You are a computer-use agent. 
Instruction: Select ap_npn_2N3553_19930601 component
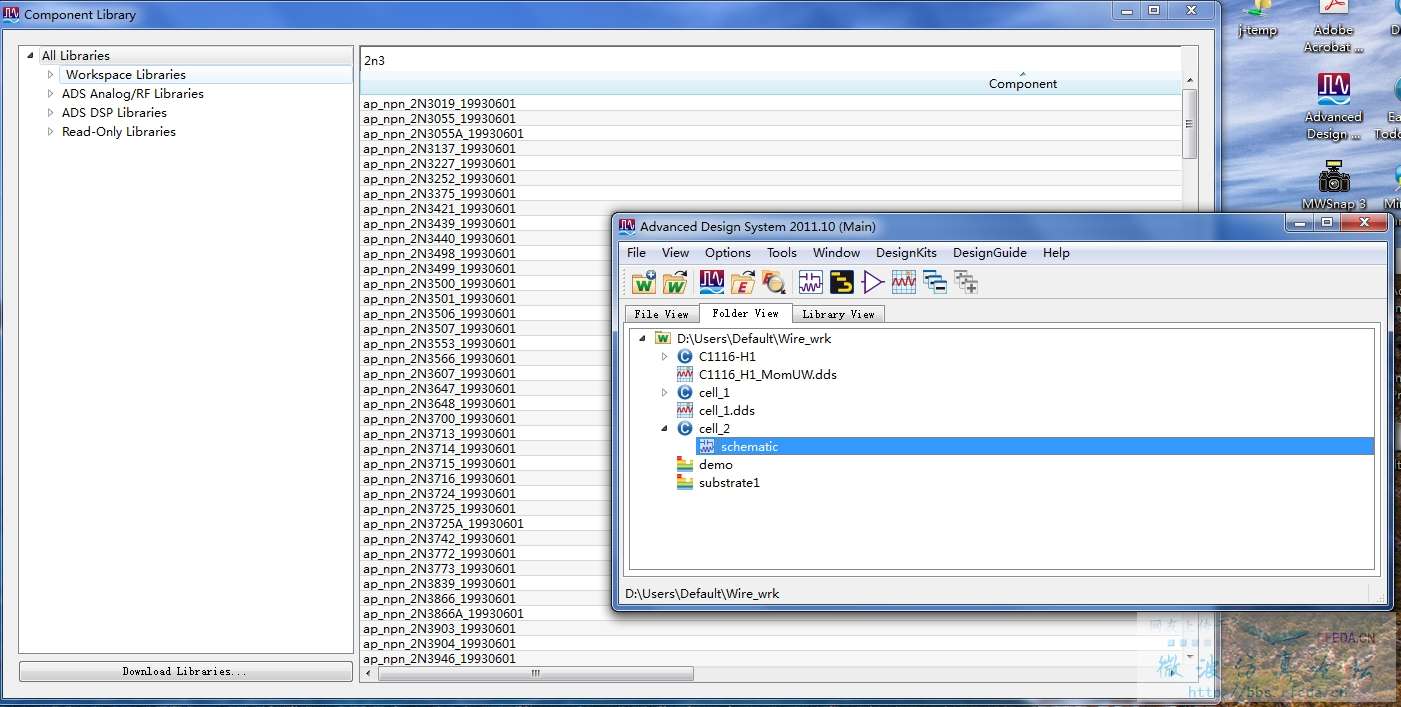(439, 344)
